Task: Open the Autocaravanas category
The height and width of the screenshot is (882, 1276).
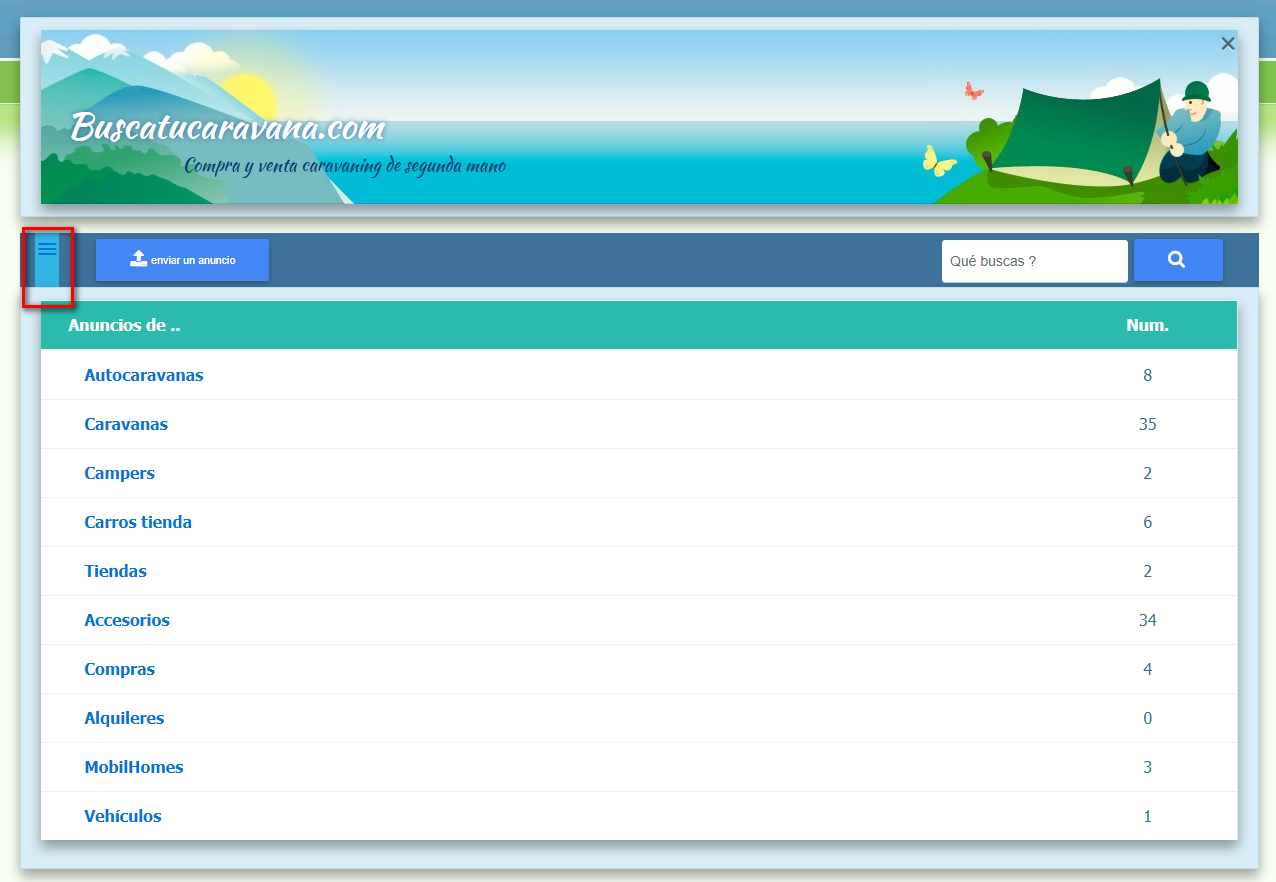Action: click(144, 375)
